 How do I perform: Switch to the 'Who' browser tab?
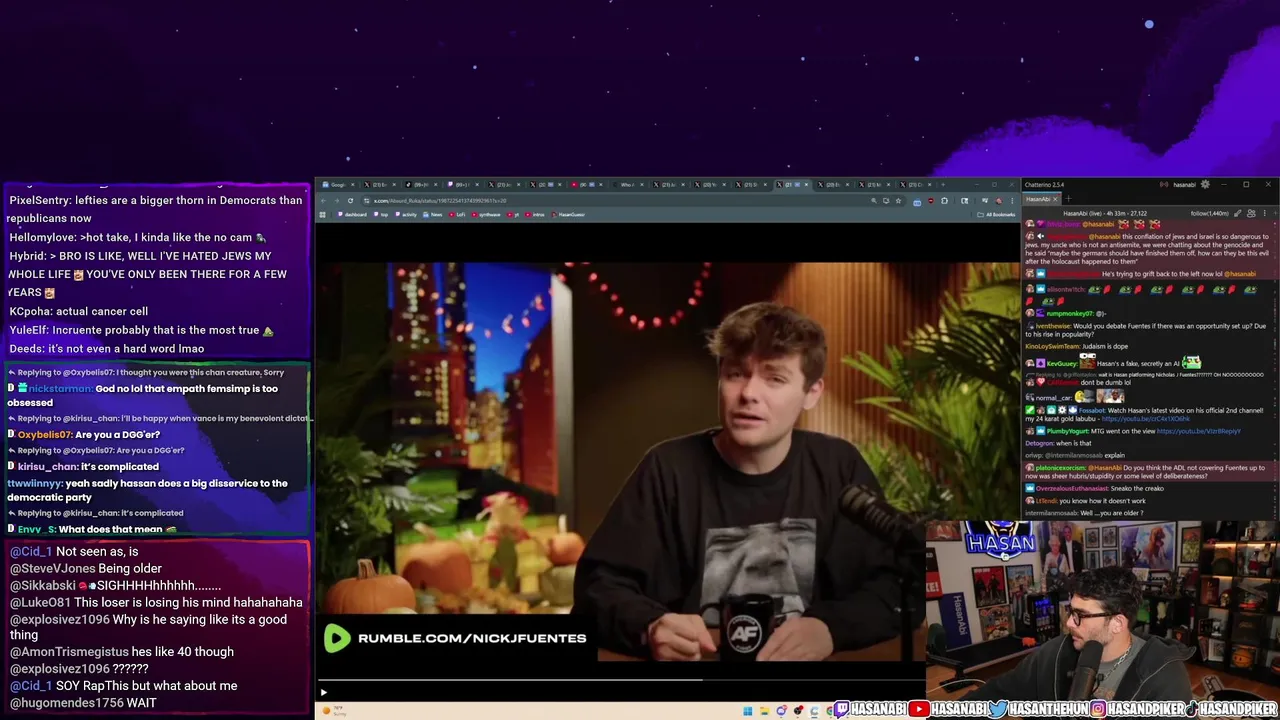point(626,184)
